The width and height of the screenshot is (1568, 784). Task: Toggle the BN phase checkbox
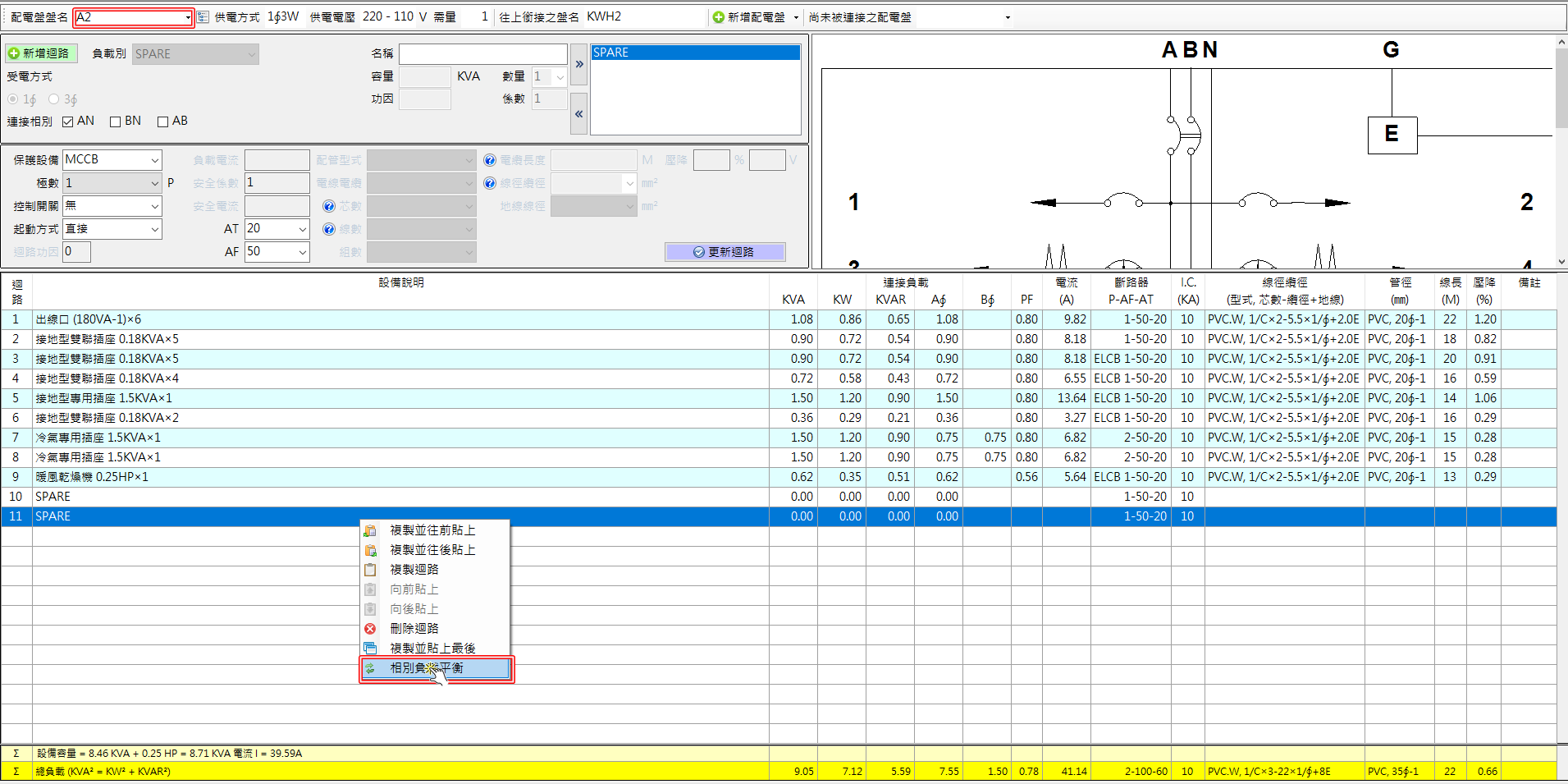(116, 121)
